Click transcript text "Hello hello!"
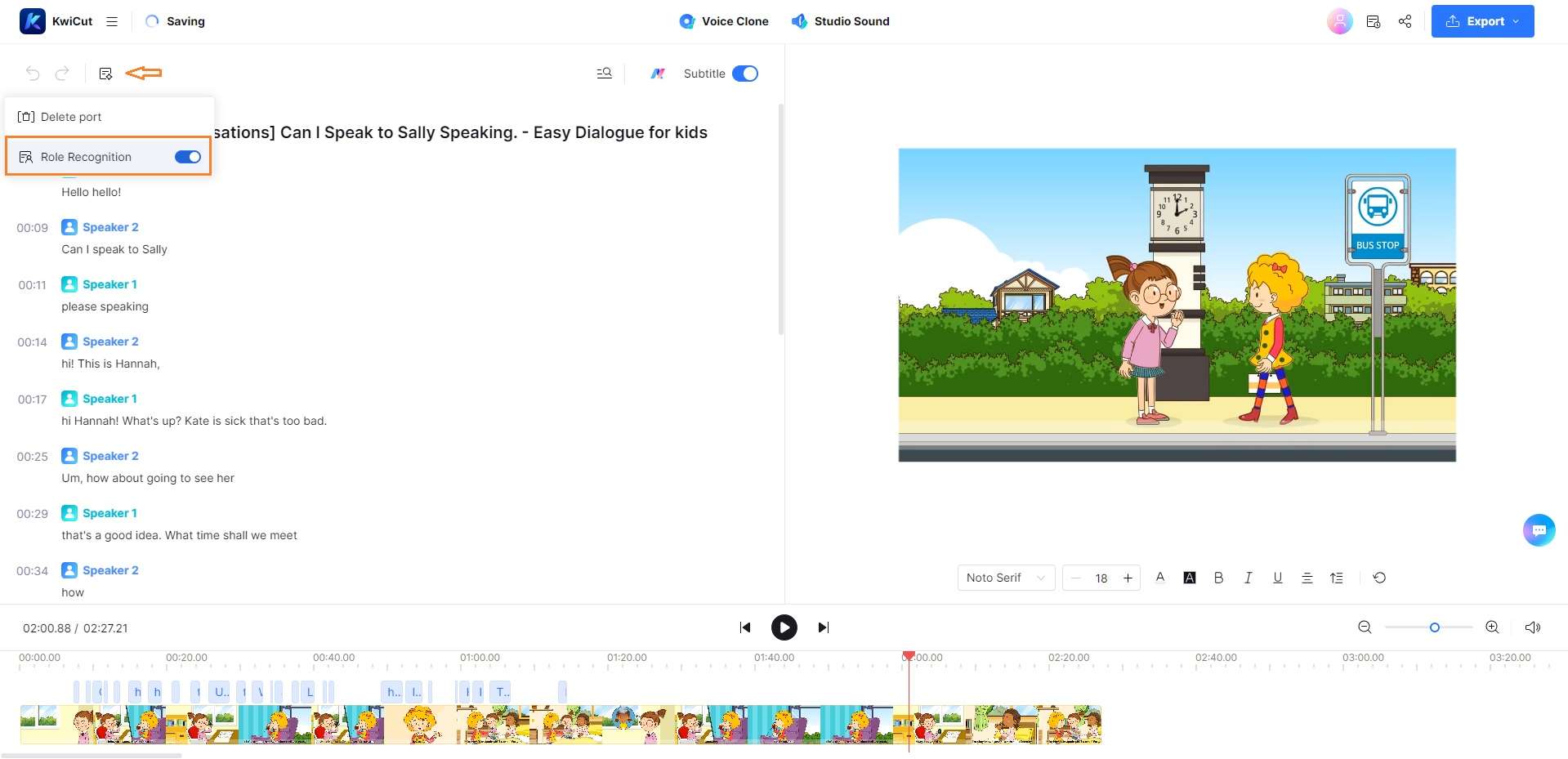The image size is (1568, 759). (x=92, y=192)
